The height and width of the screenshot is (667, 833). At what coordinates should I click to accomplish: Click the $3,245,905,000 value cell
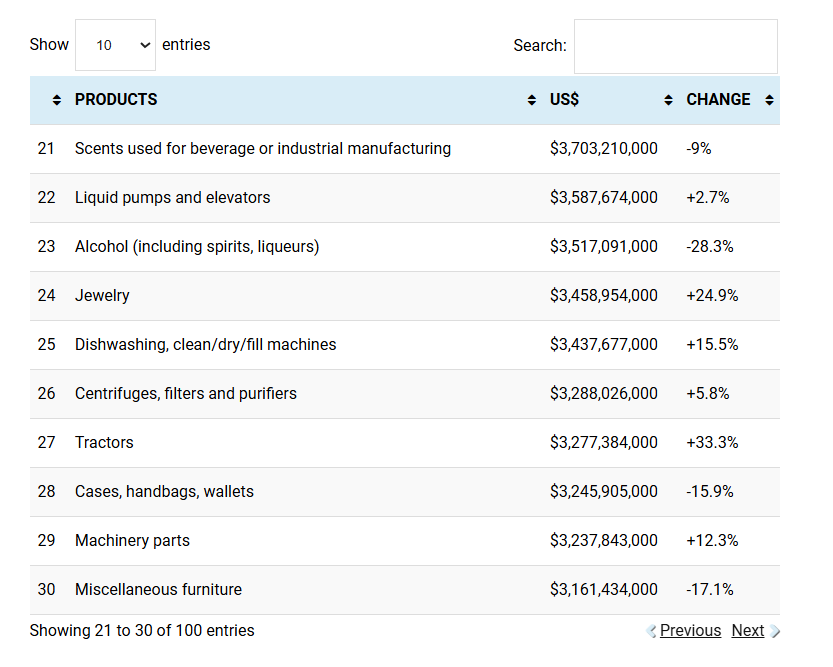604,492
